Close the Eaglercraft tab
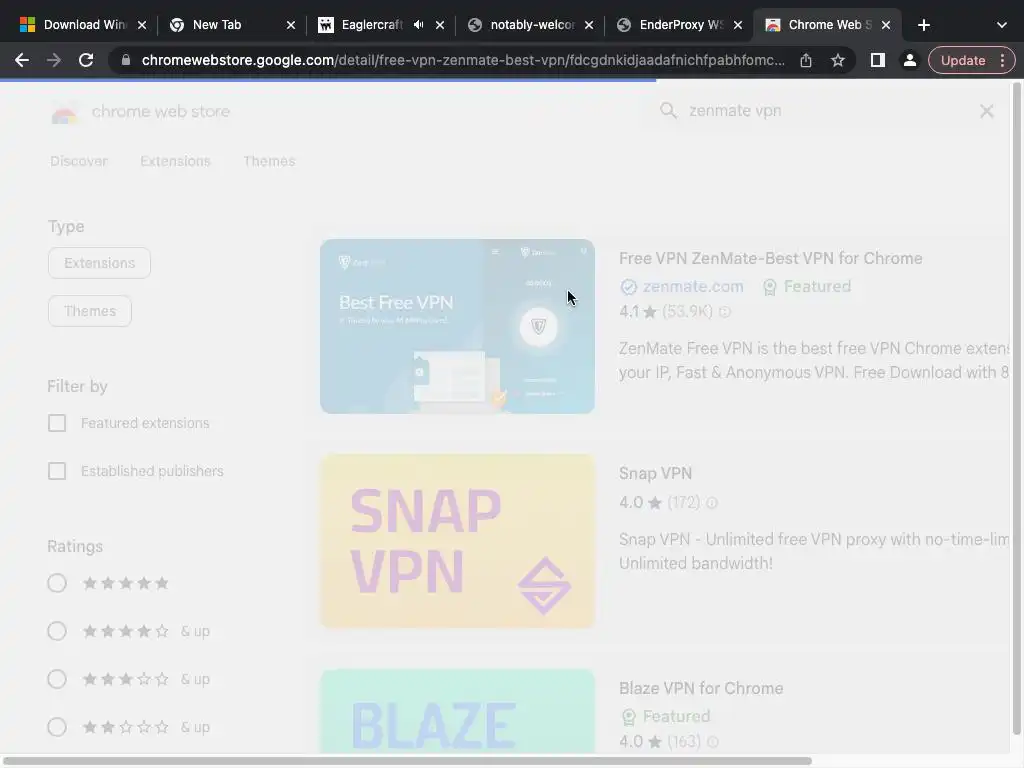The image size is (1024, 768). point(440,25)
